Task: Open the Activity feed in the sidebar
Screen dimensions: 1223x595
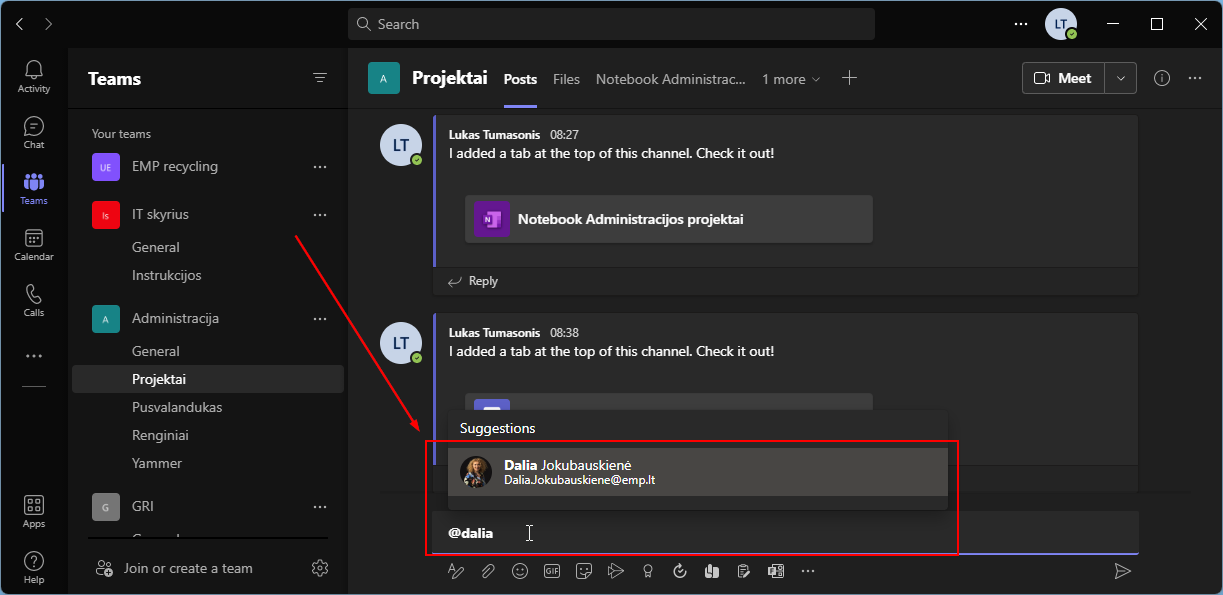Action: (34, 76)
